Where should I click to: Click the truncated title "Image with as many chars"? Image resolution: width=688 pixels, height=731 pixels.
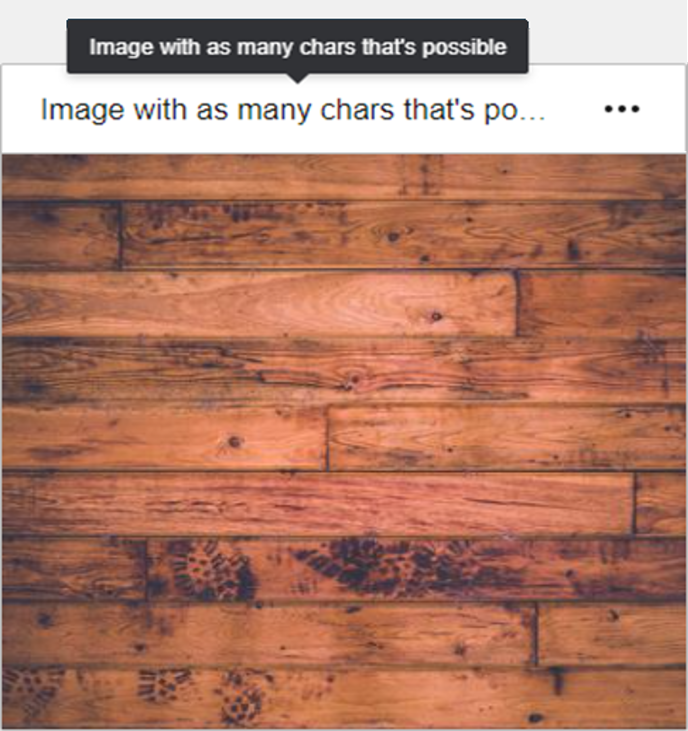pyautogui.click(x=293, y=110)
